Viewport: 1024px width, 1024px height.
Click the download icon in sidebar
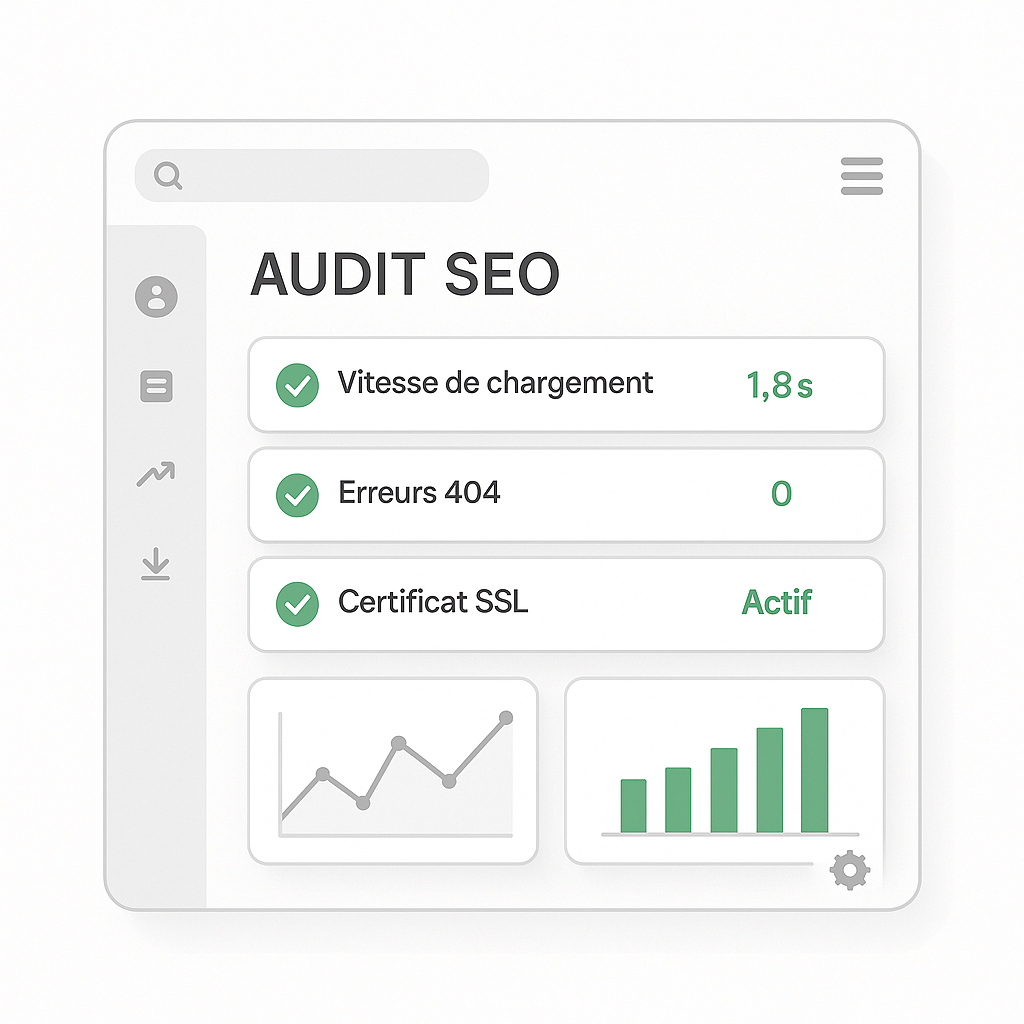(155, 564)
